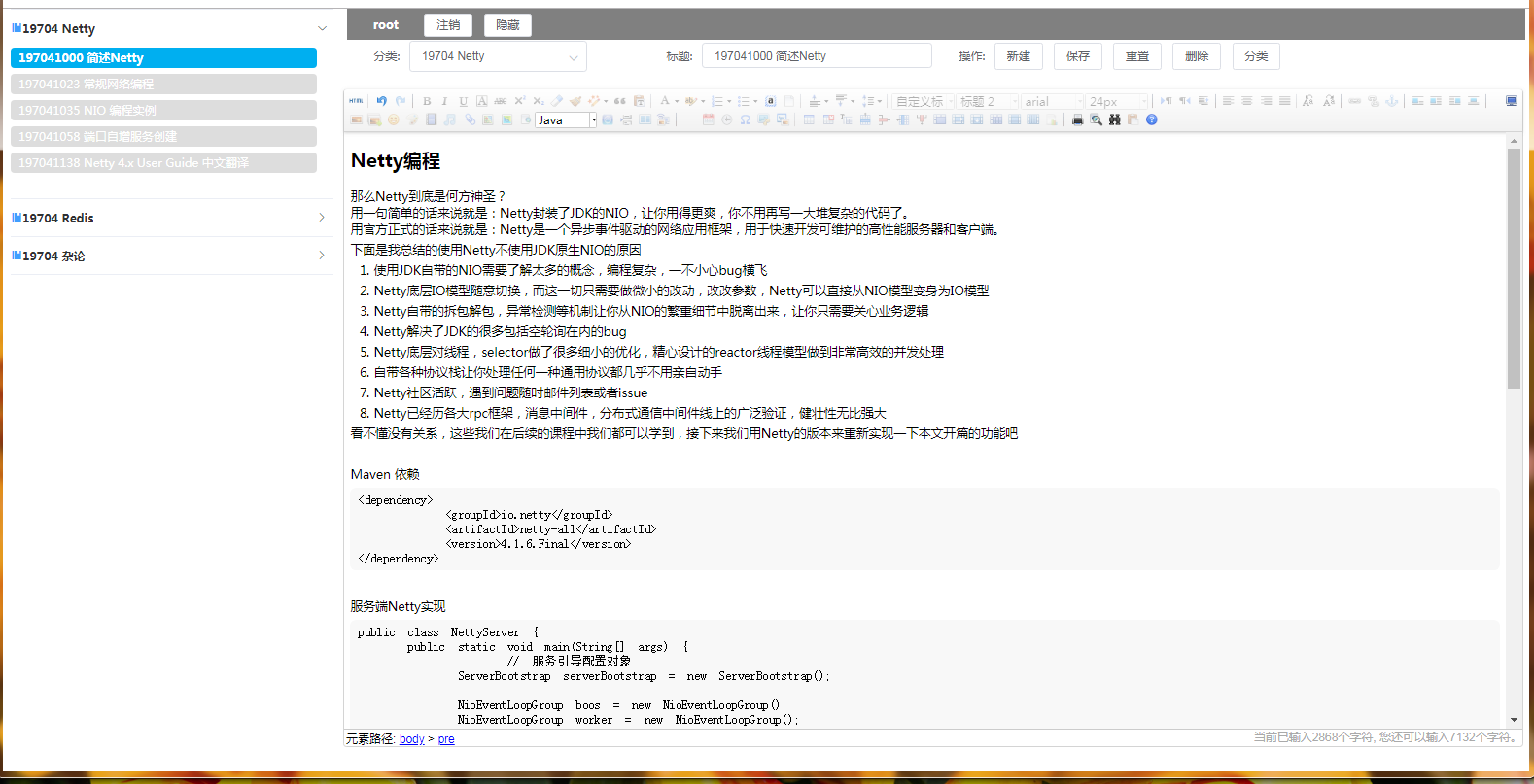1534x784 pixels.
Task: Clear formatting with the eraser icon
Action: [x=557, y=101]
